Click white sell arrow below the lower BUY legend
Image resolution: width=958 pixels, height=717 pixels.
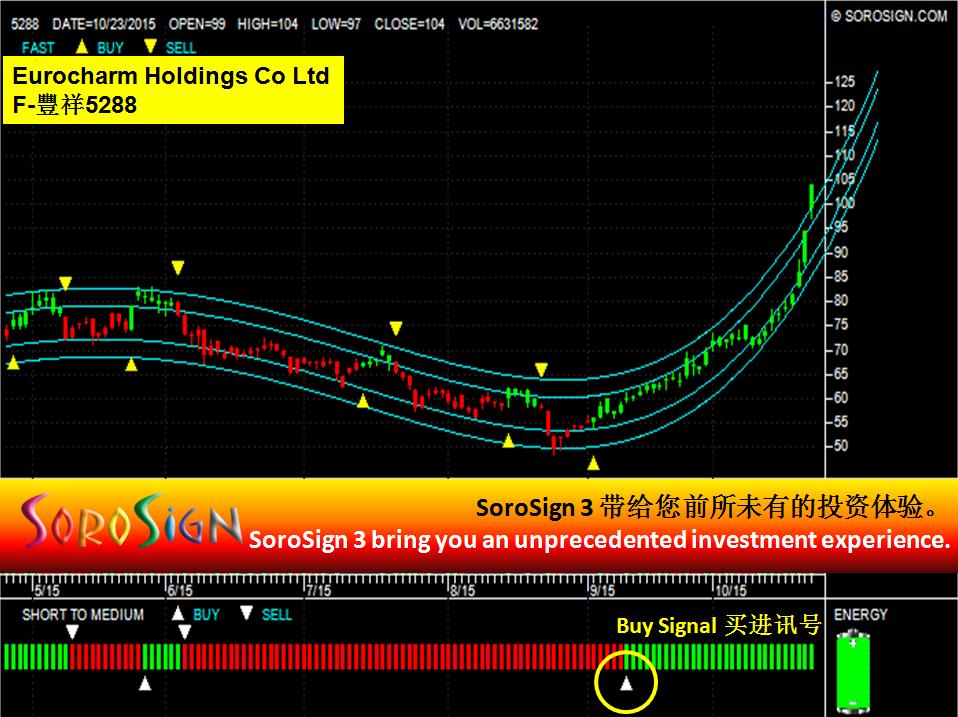[x=184, y=632]
